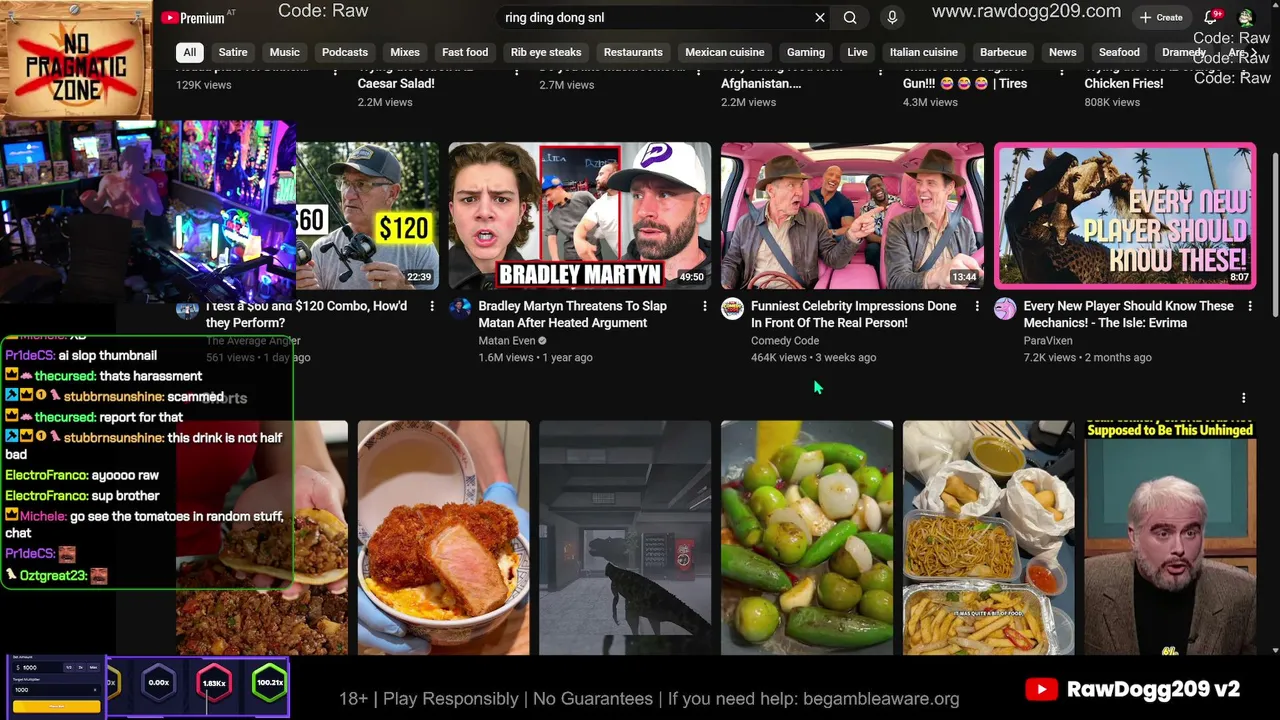Select the All filter chip

point(189,52)
